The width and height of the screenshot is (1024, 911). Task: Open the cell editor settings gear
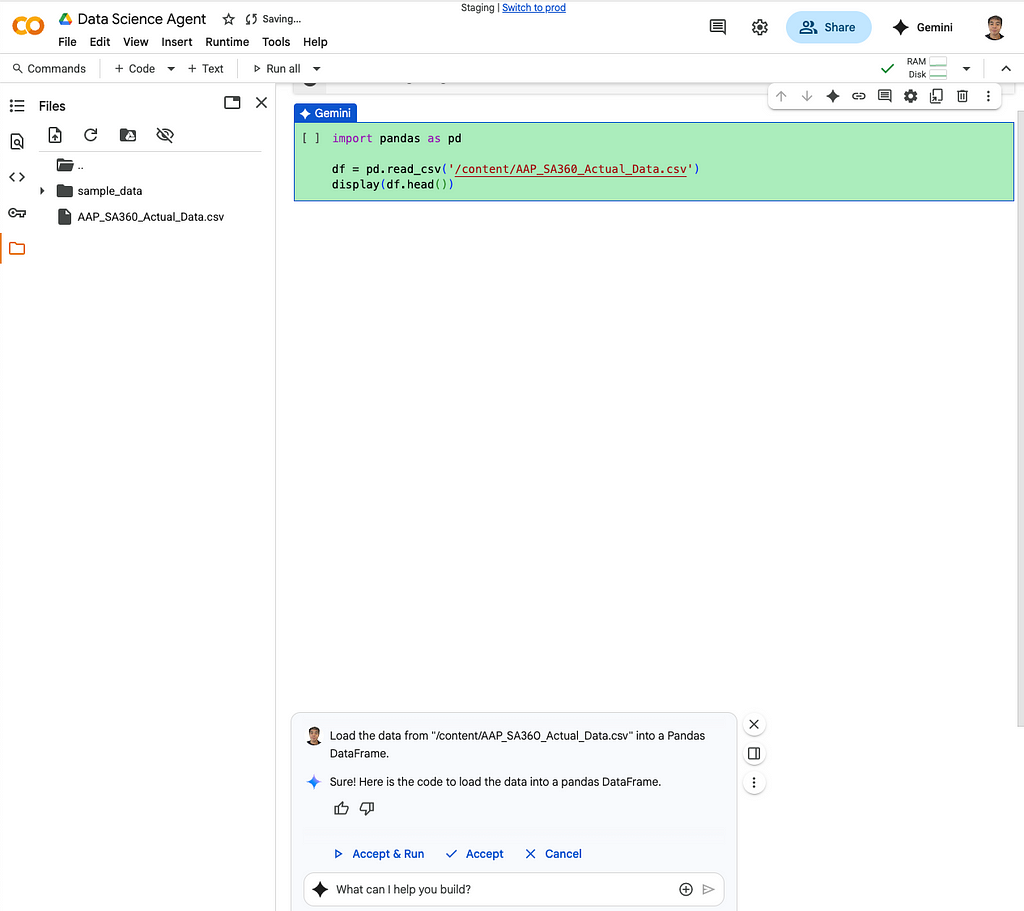(910, 97)
